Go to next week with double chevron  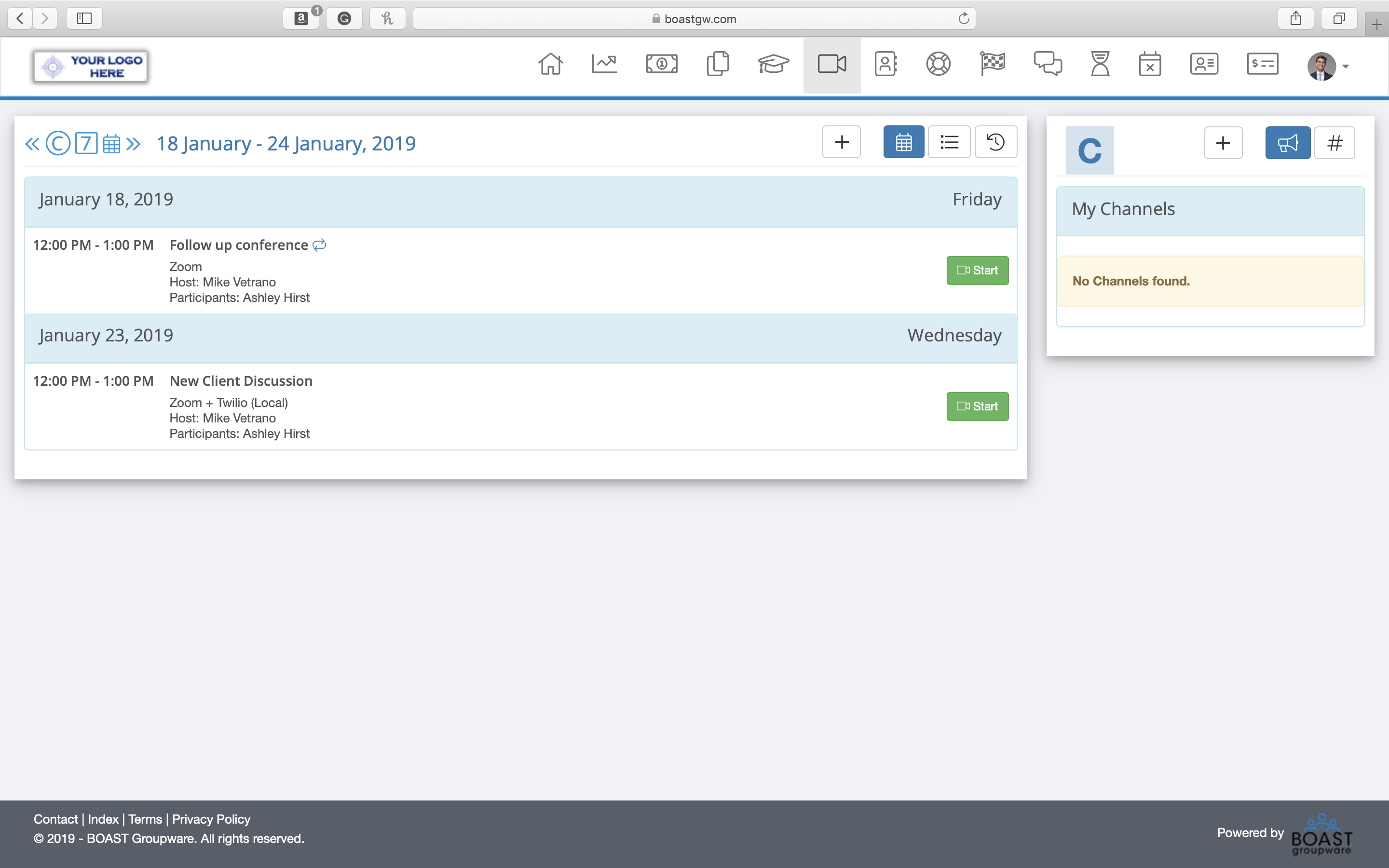click(x=133, y=144)
